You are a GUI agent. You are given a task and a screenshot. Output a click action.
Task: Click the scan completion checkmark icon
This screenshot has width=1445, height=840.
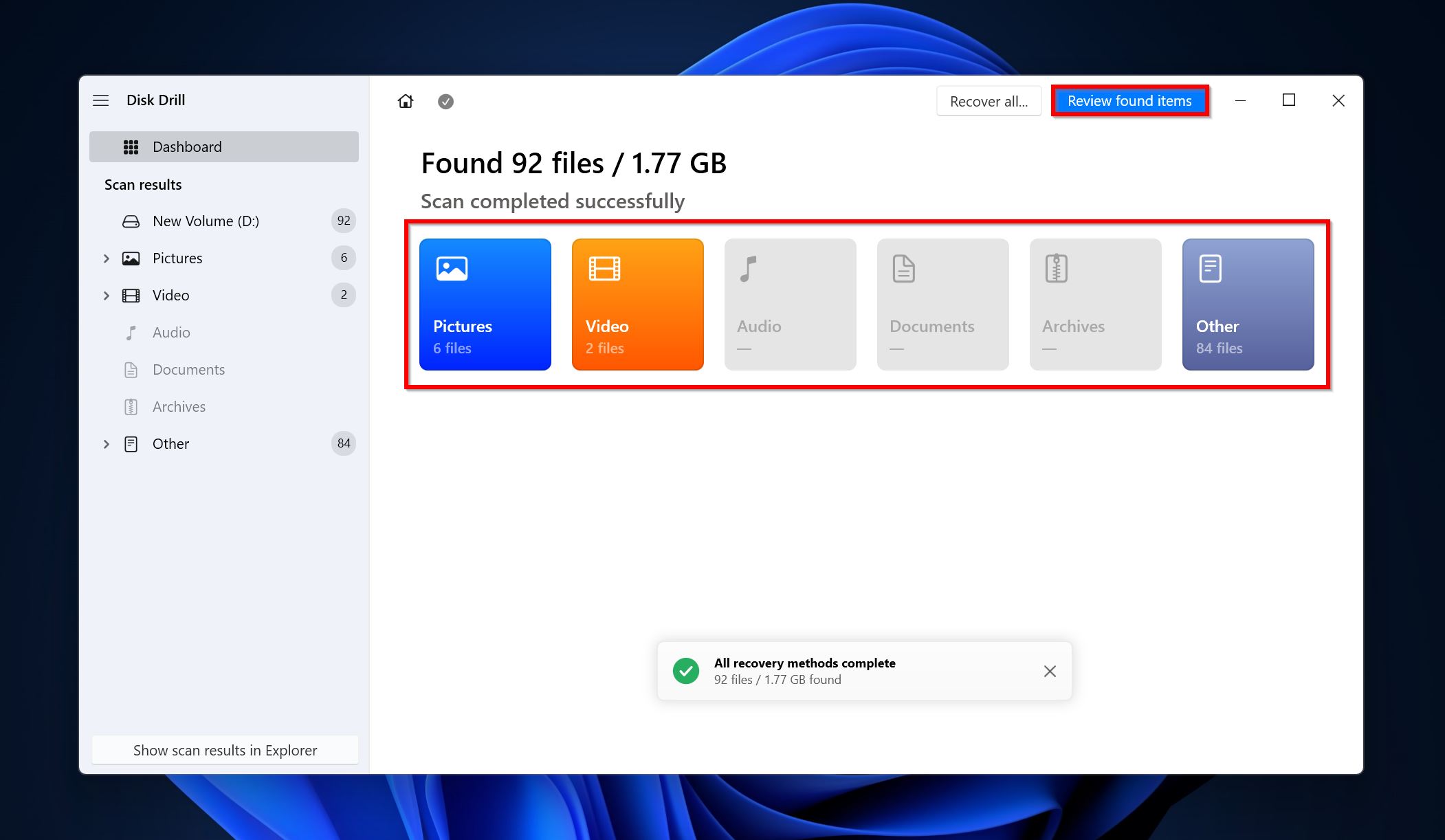[x=446, y=100]
